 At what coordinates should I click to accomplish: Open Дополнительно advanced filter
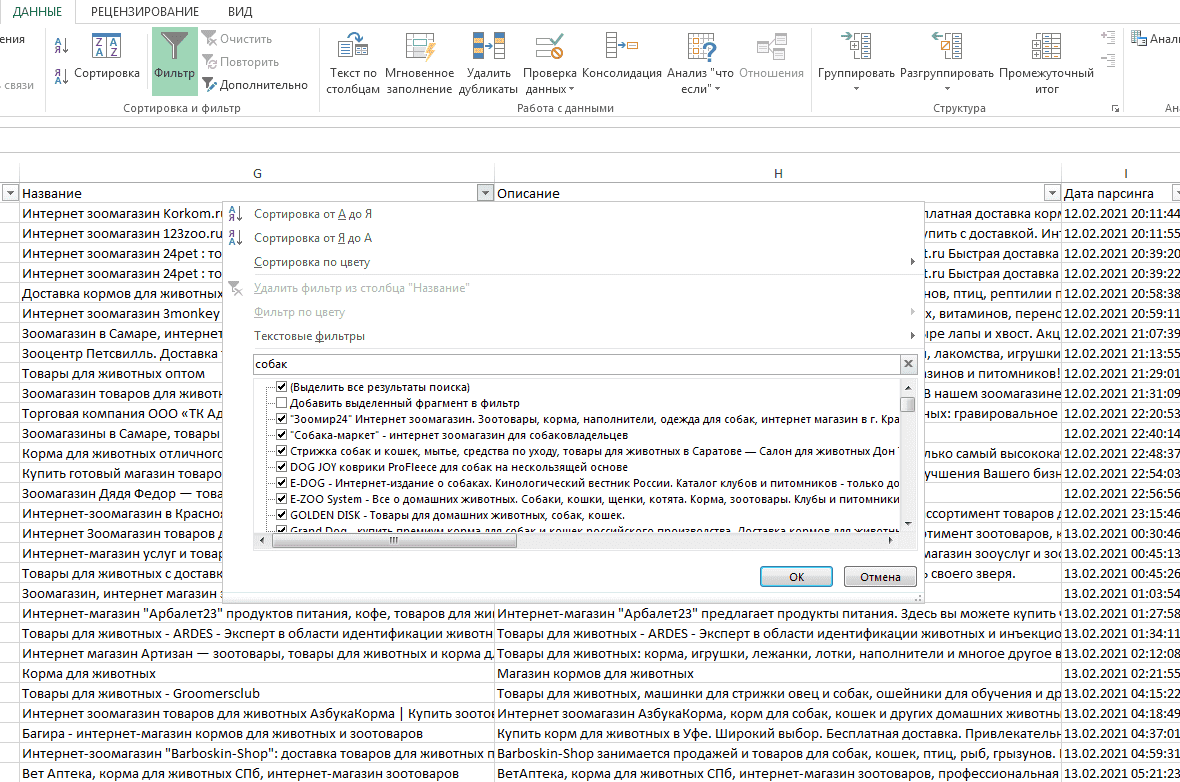255,85
